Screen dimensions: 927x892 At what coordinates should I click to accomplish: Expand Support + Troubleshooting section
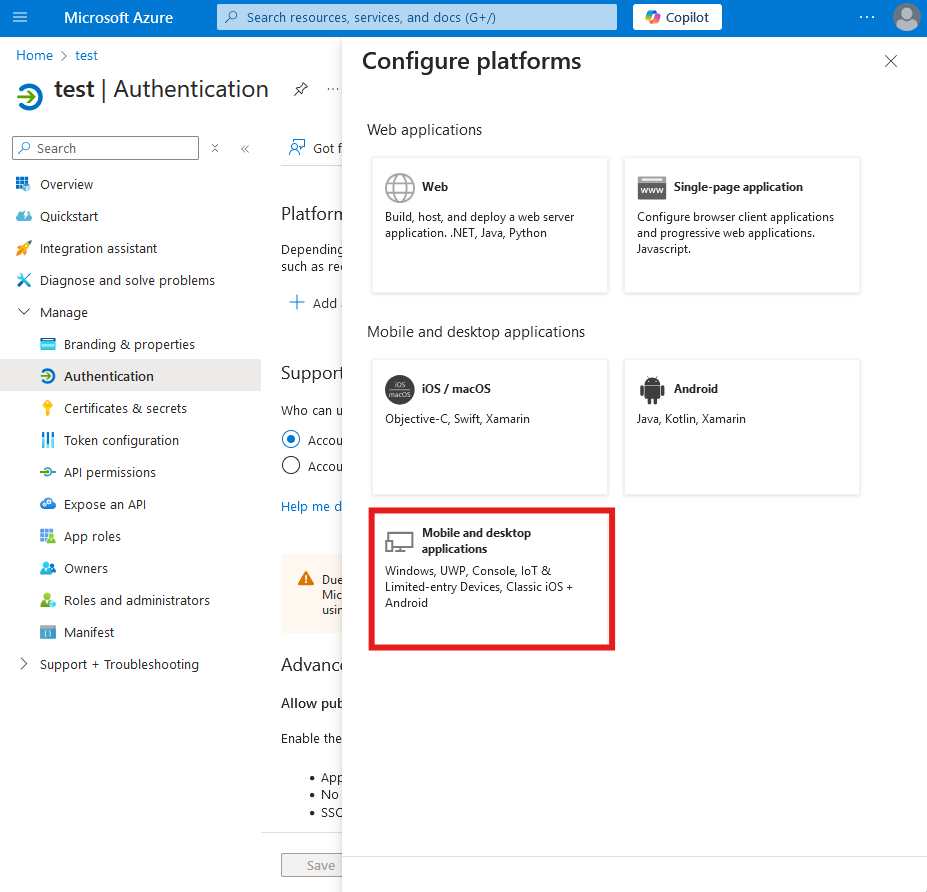(24, 664)
